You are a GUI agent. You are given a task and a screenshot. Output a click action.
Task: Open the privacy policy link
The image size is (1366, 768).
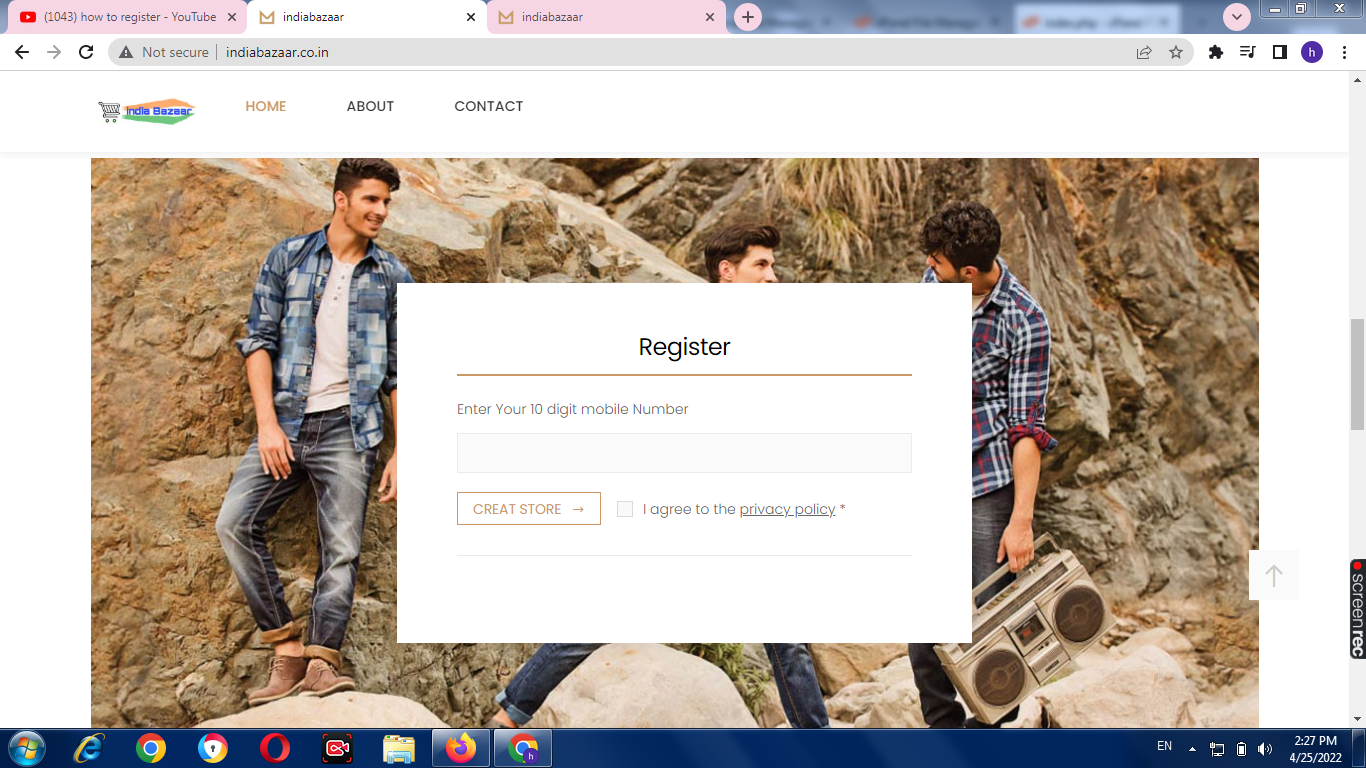pyautogui.click(x=787, y=509)
